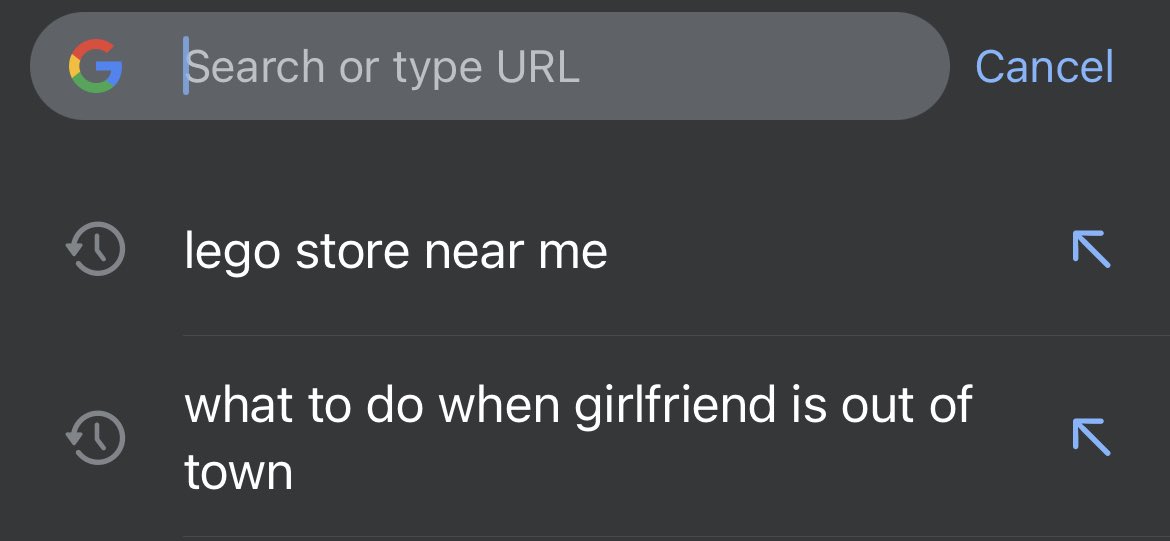
Task: Focus the 'Search or type URL' field
Action: click(x=489, y=66)
